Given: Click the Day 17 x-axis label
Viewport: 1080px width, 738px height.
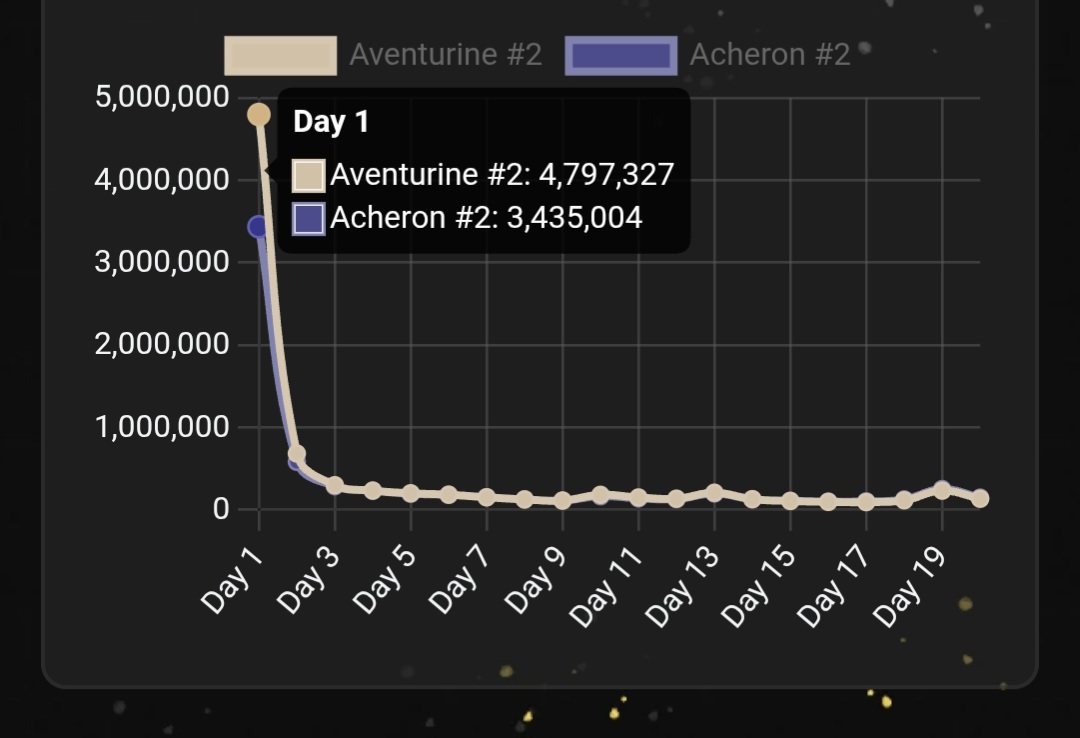Looking at the screenshot, I should pyautogui.click(x=834, y=588).
